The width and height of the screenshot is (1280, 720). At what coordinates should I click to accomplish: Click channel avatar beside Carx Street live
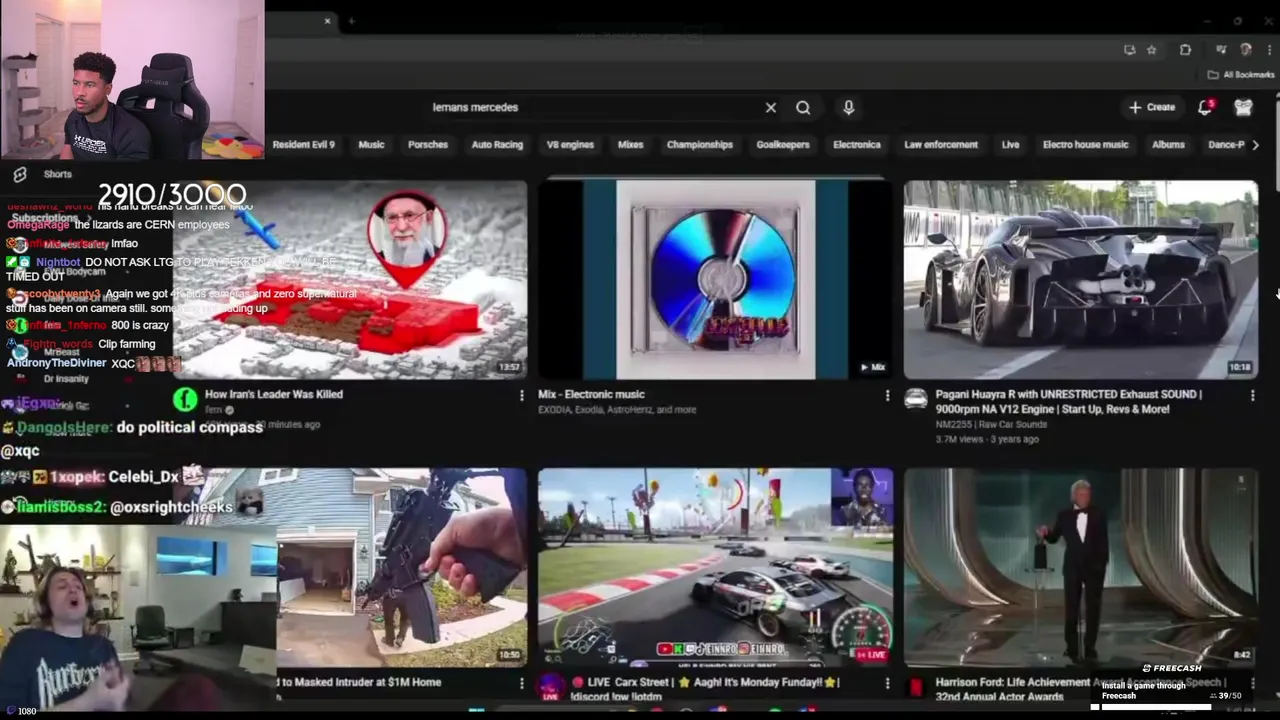[x=550, y=686]
